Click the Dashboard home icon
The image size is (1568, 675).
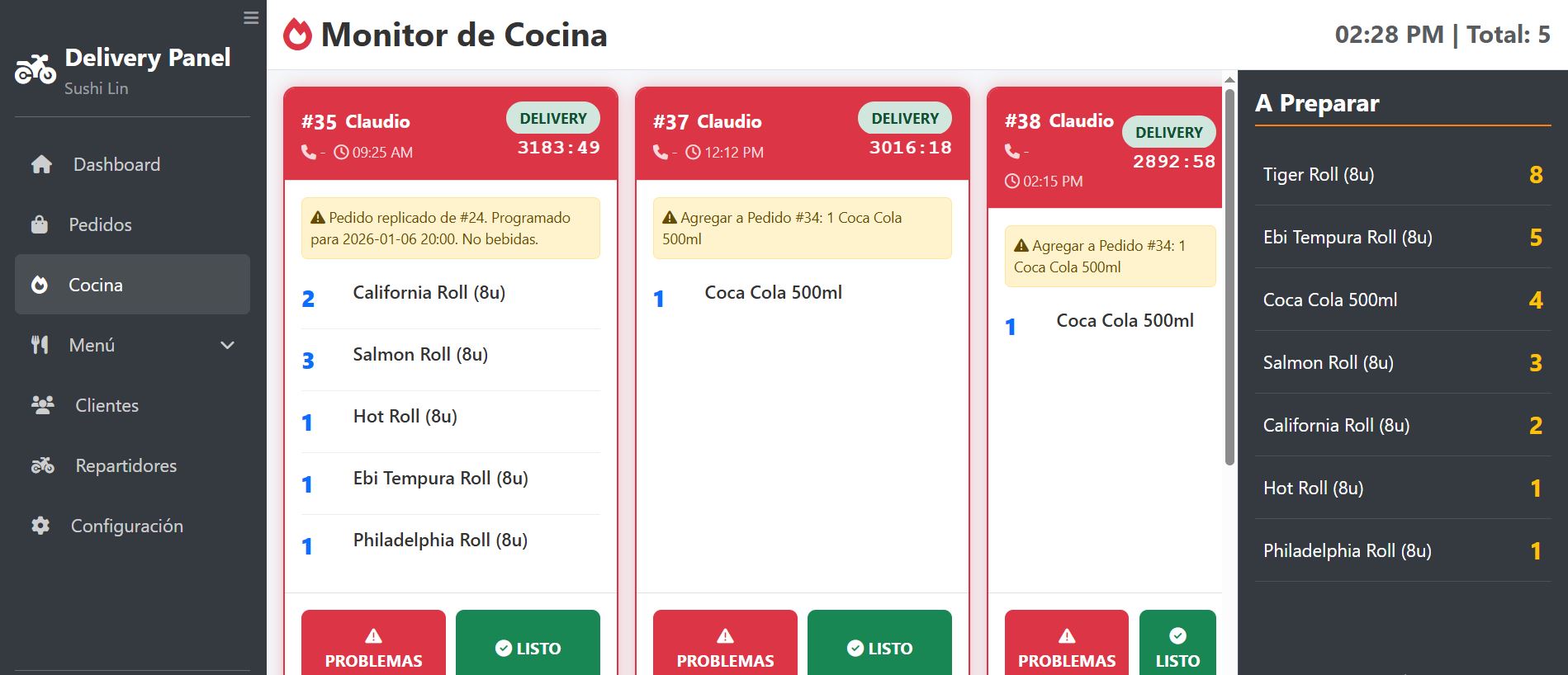click(x=41, y=164)
